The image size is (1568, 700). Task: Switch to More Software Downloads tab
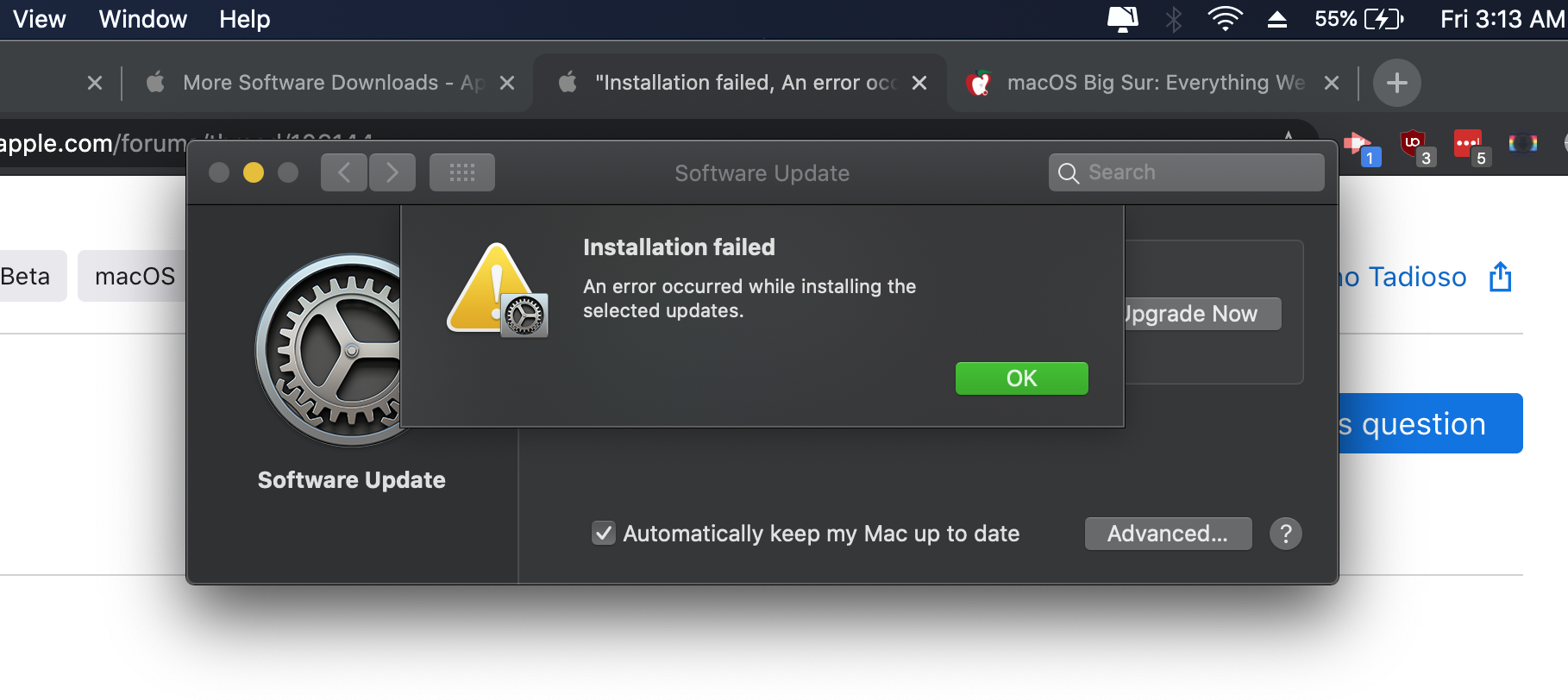click(x=319, y=83)
